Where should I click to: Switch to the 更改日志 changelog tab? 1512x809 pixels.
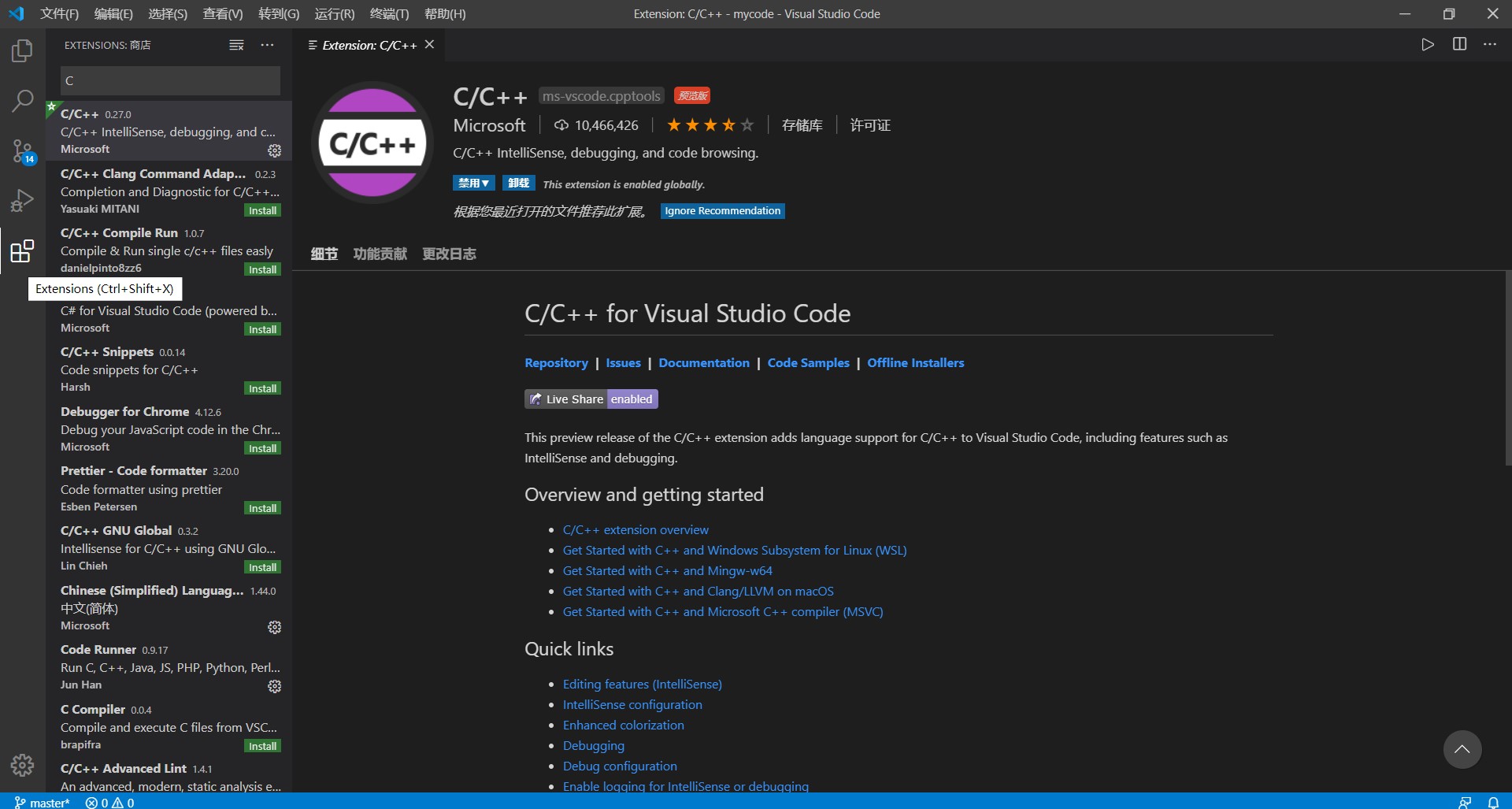(x=449, y=254)
